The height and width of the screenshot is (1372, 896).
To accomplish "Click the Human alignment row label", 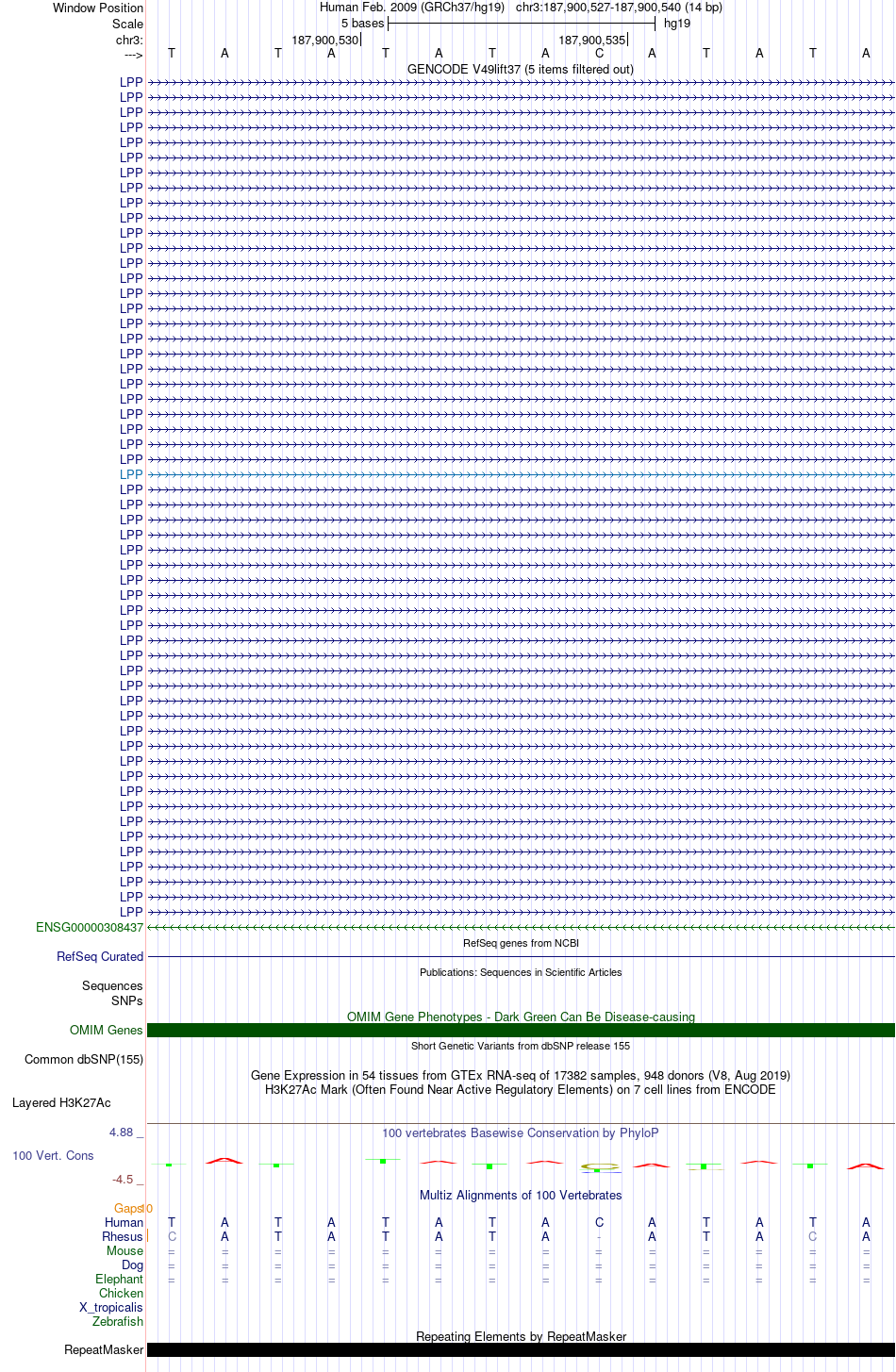I will [x=124, y=1223].
